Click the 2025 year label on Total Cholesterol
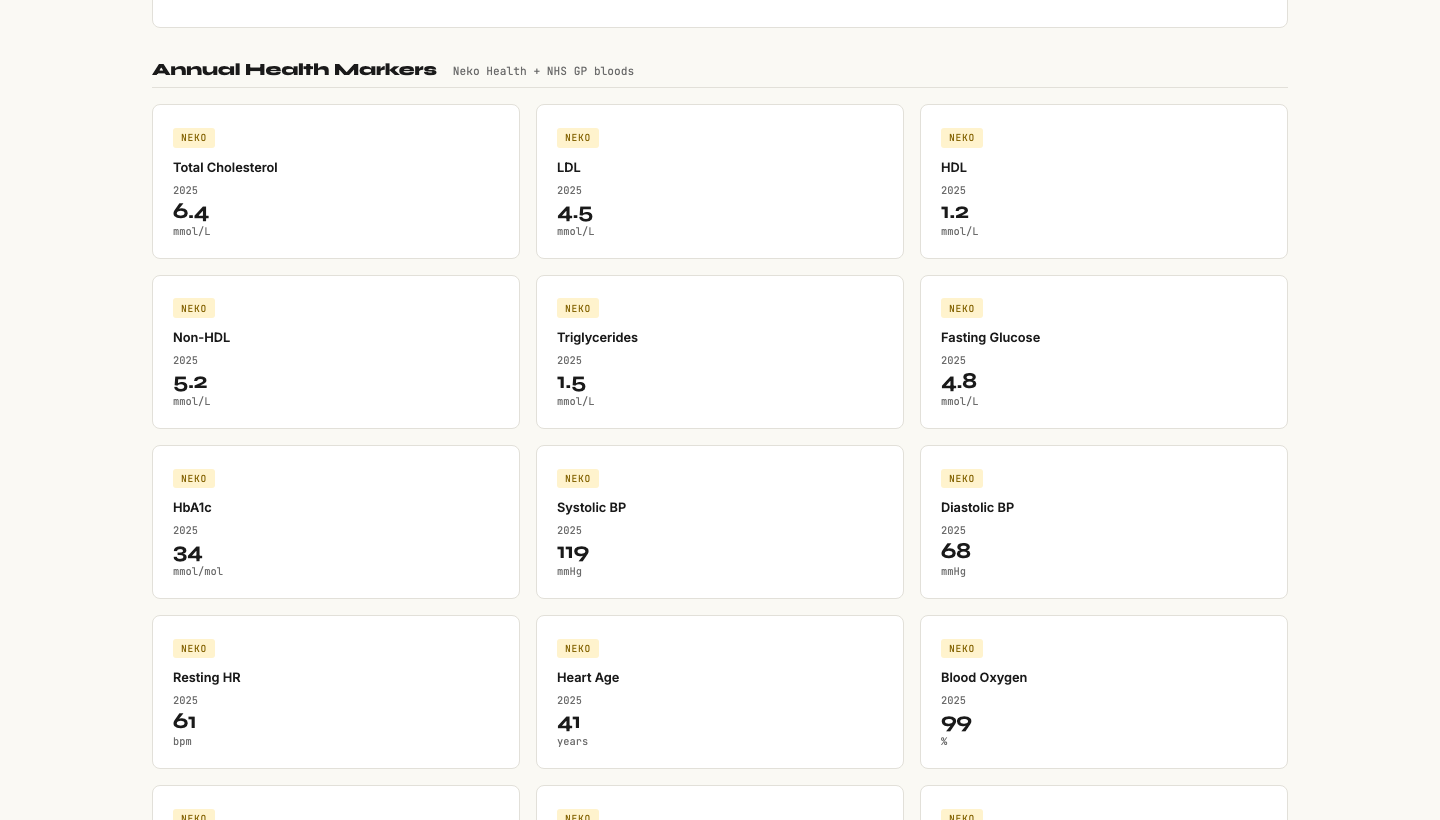 185,191
